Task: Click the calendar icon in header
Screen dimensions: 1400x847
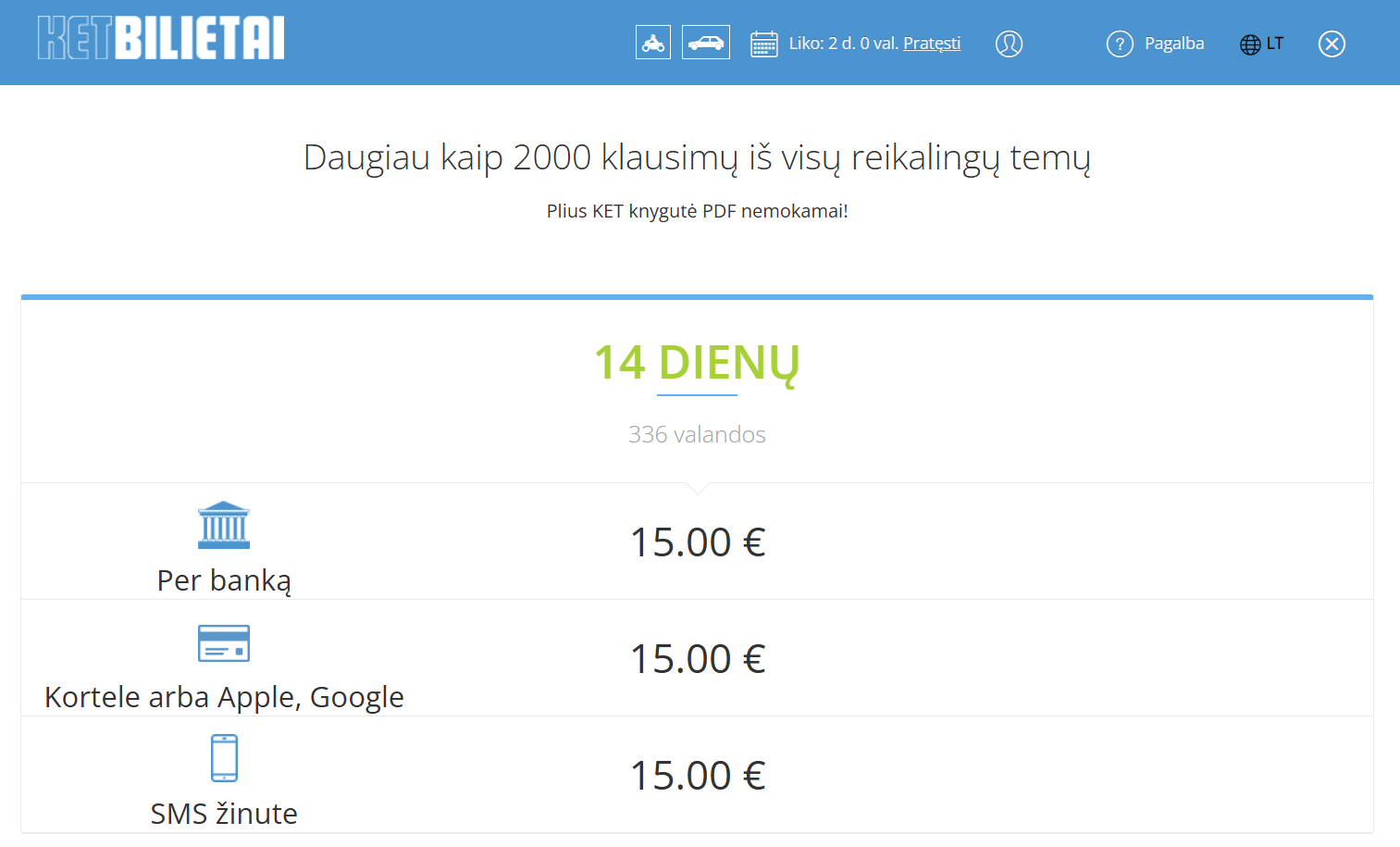Action: pyautogui.click(x=763, y=44)
